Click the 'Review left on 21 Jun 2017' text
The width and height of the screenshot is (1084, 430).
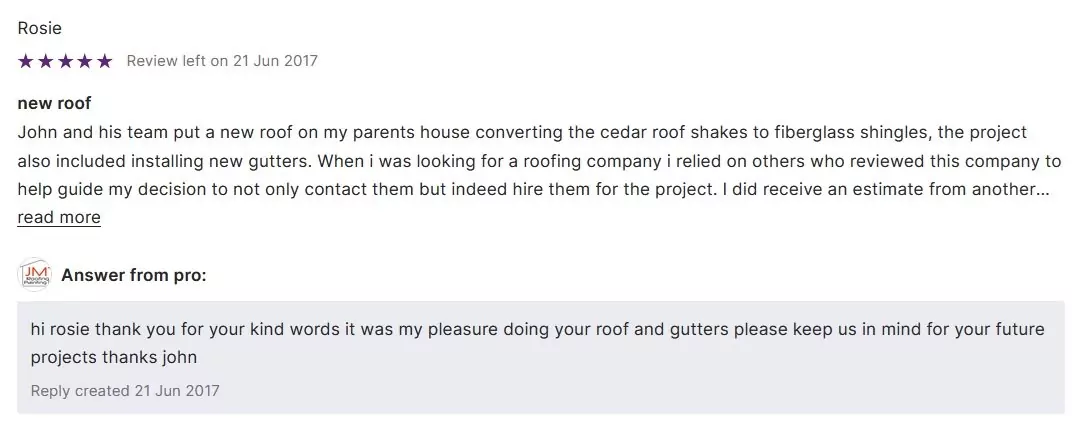(222, 61)
